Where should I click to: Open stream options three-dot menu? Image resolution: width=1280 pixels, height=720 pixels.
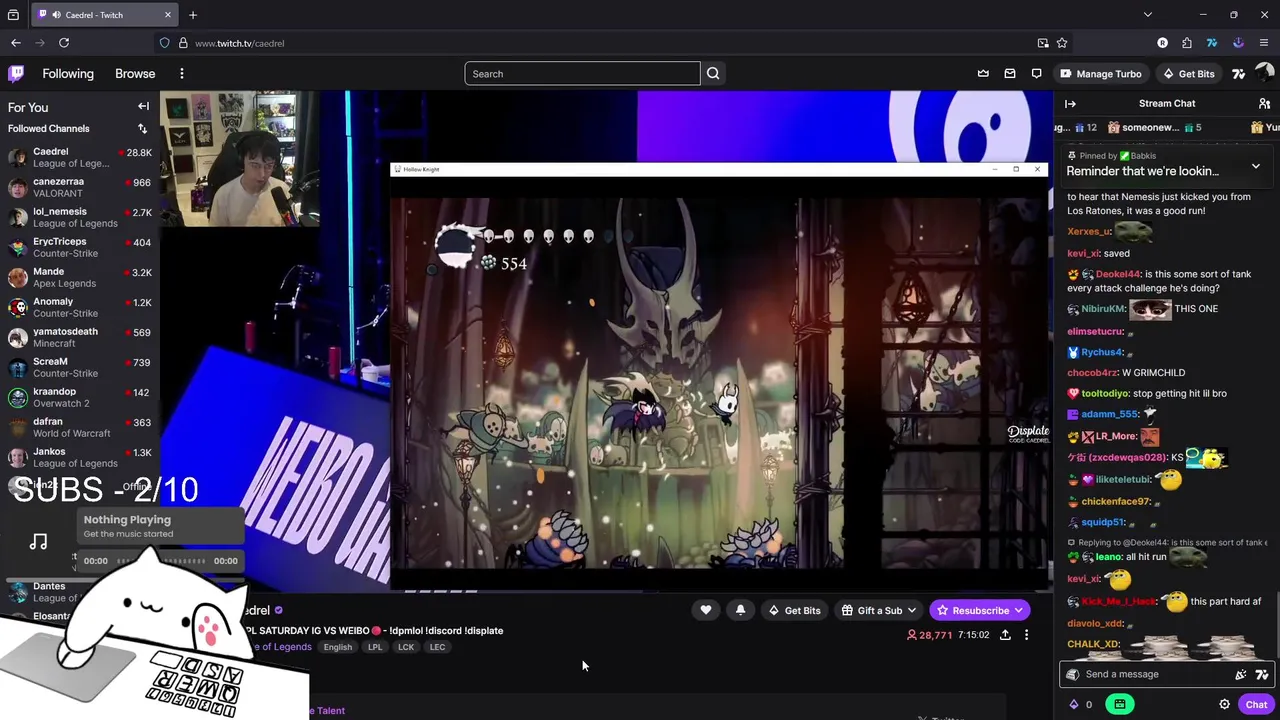[x=1026, y=635]
